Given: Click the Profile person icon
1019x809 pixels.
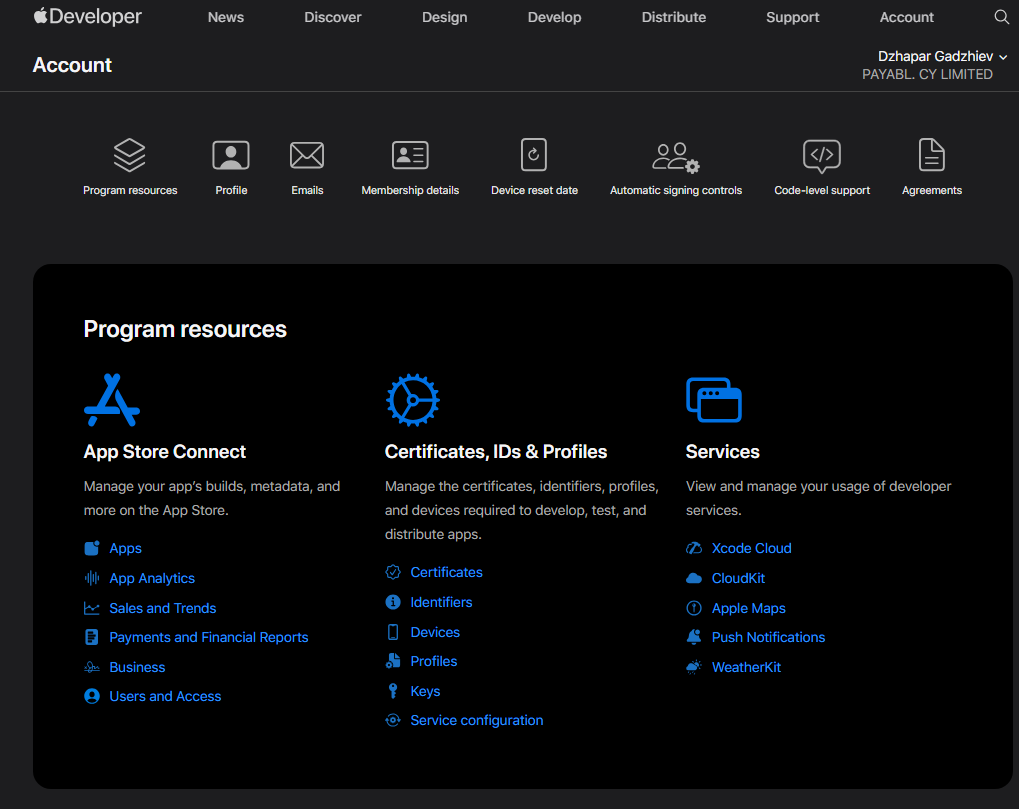Looking at the screenshot, I should 231,155.
